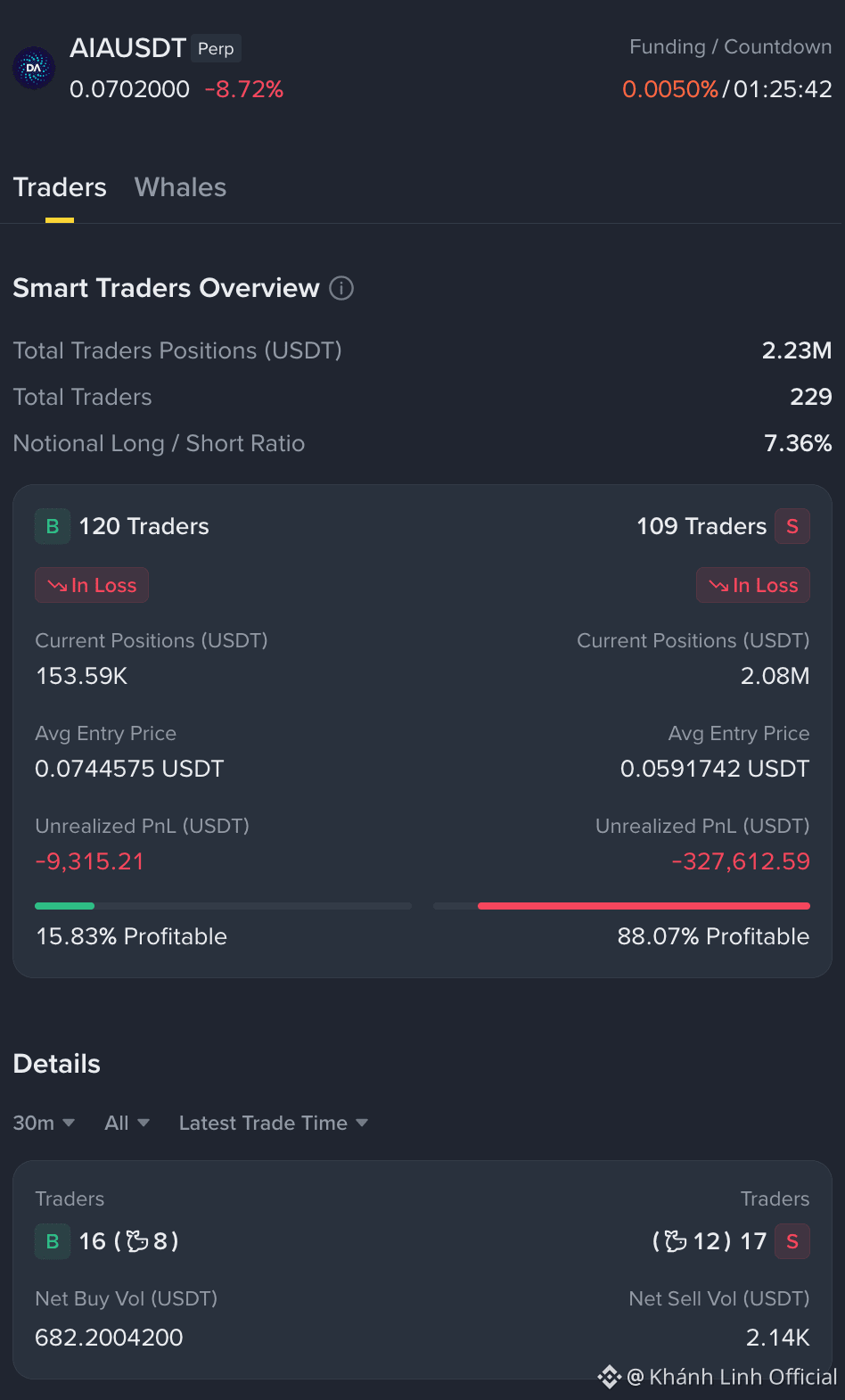Tap the red S badge in Details card
This screenshot has height=1400, width=845.
pos(792,1241)
